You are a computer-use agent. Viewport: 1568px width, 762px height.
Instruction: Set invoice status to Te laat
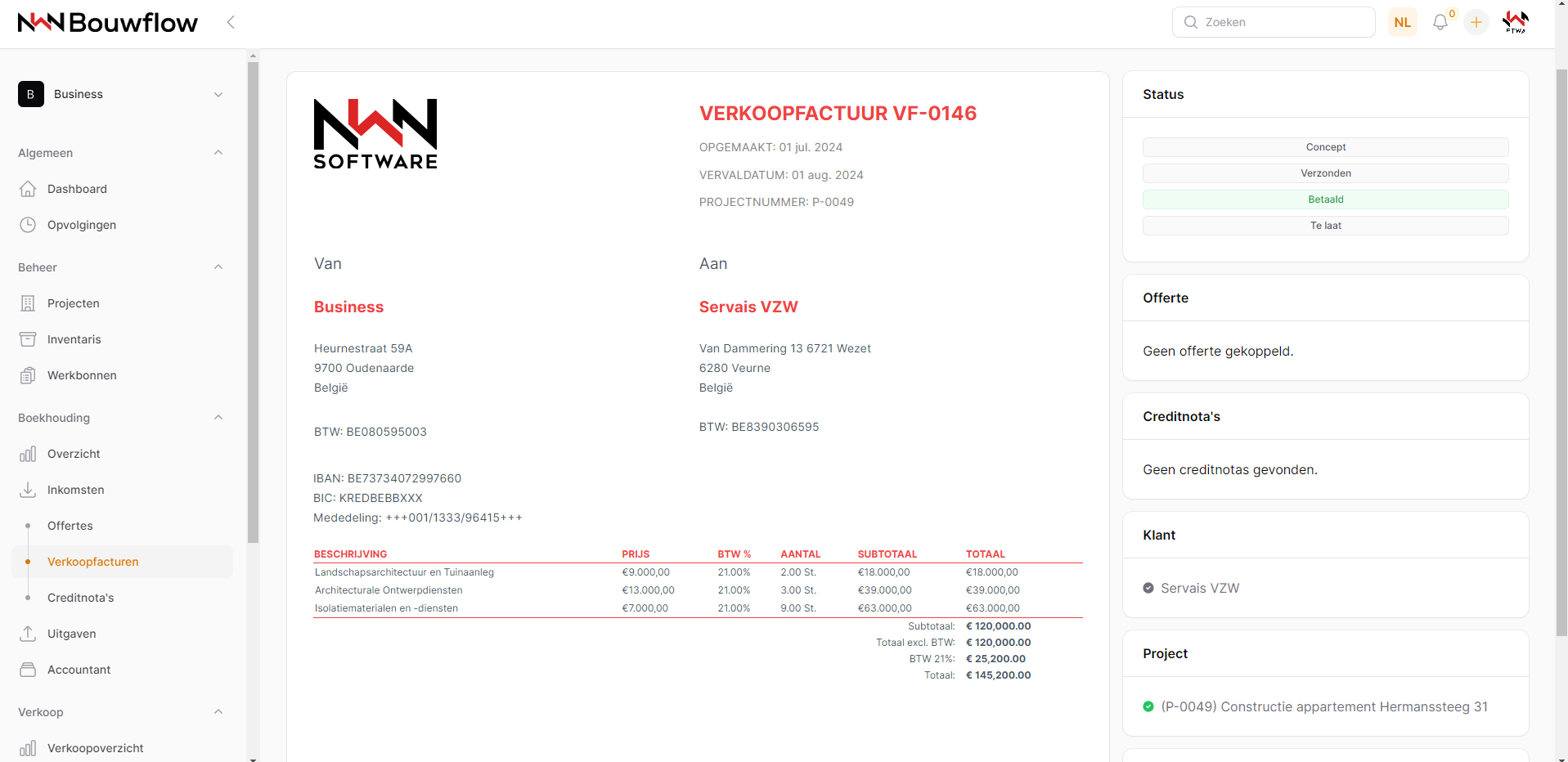[1325, 226]
